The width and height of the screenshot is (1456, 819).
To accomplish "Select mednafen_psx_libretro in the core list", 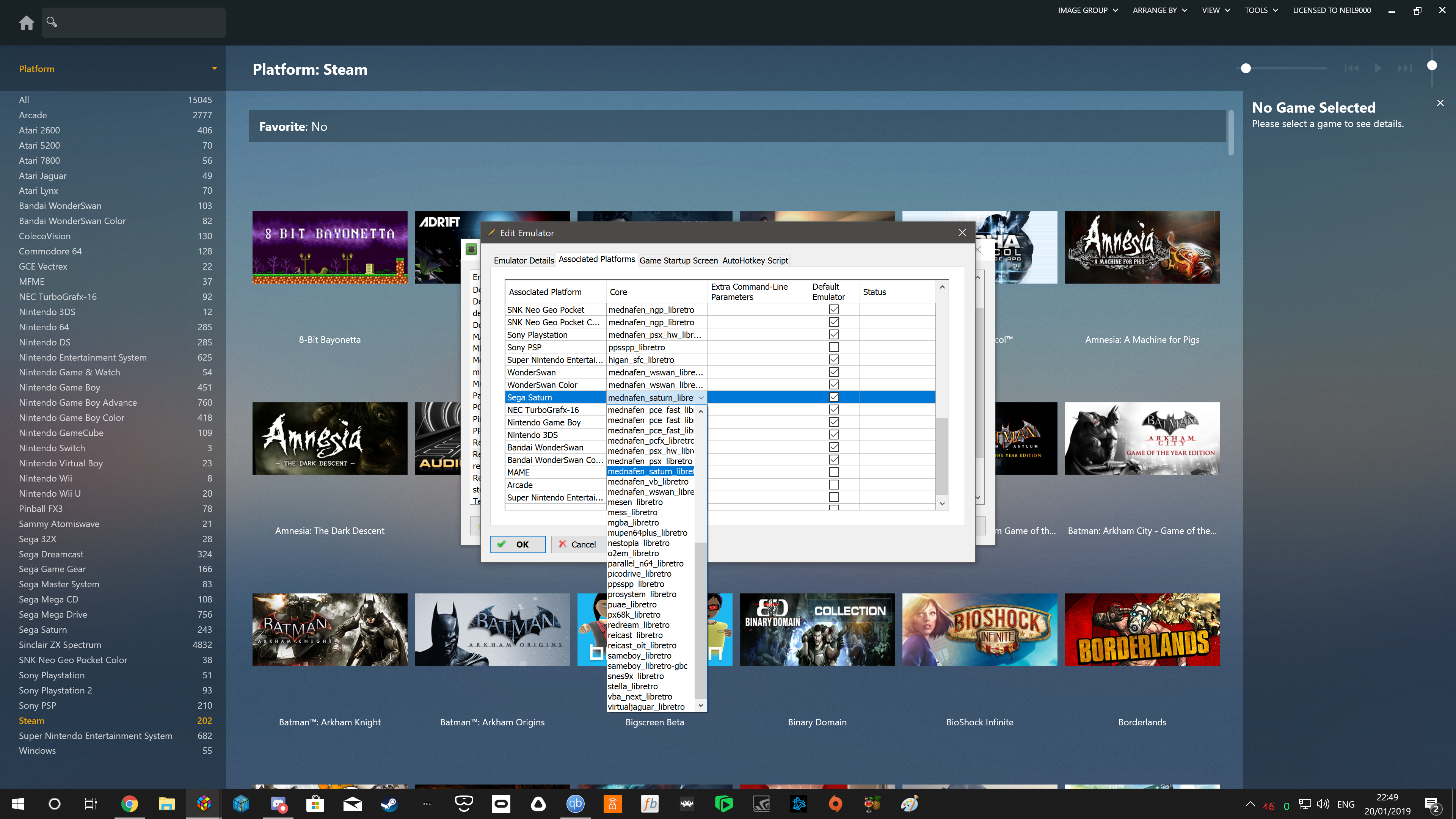I will (x=650, y=461).
